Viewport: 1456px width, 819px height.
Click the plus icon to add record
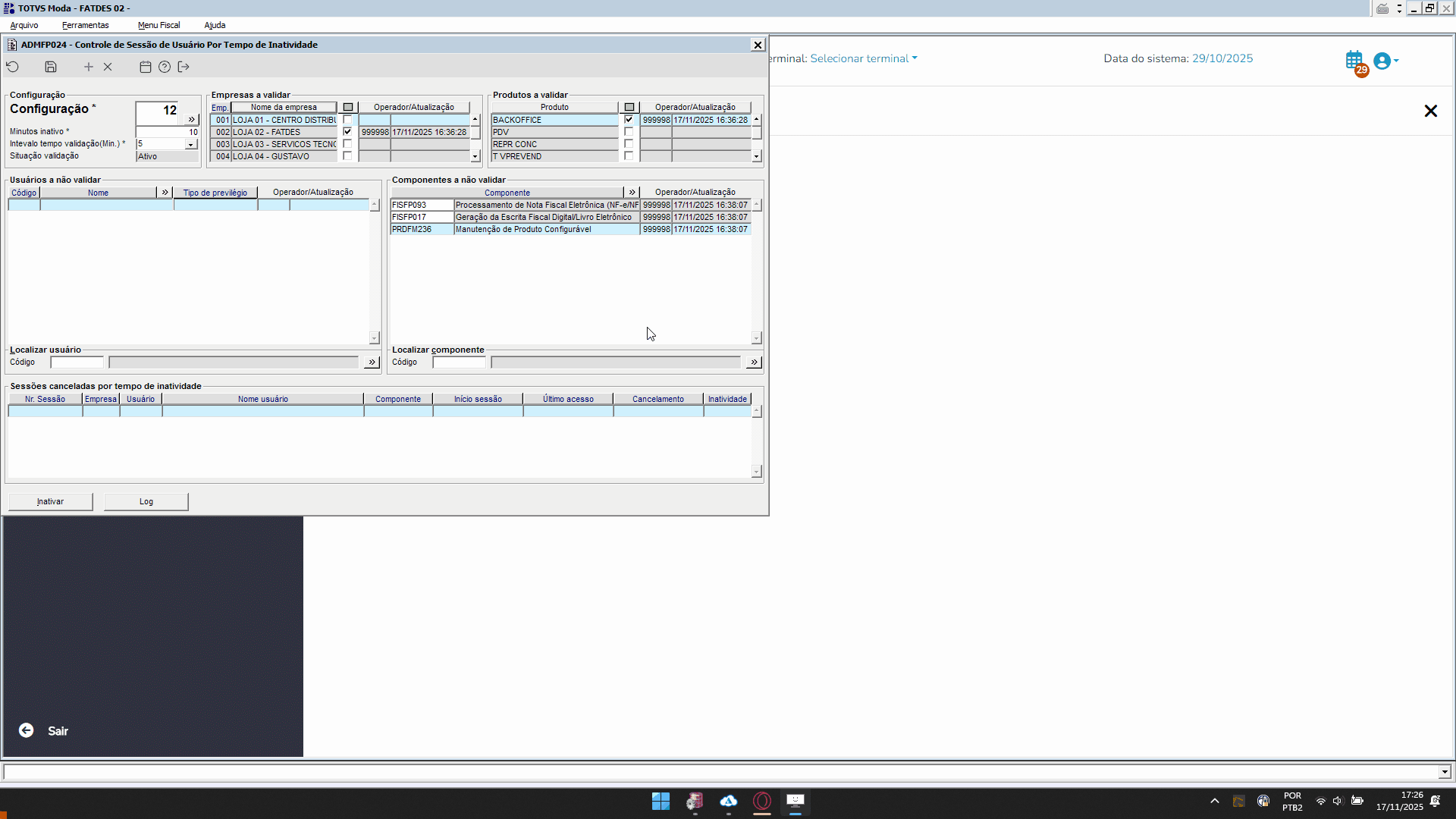[89, 67]
